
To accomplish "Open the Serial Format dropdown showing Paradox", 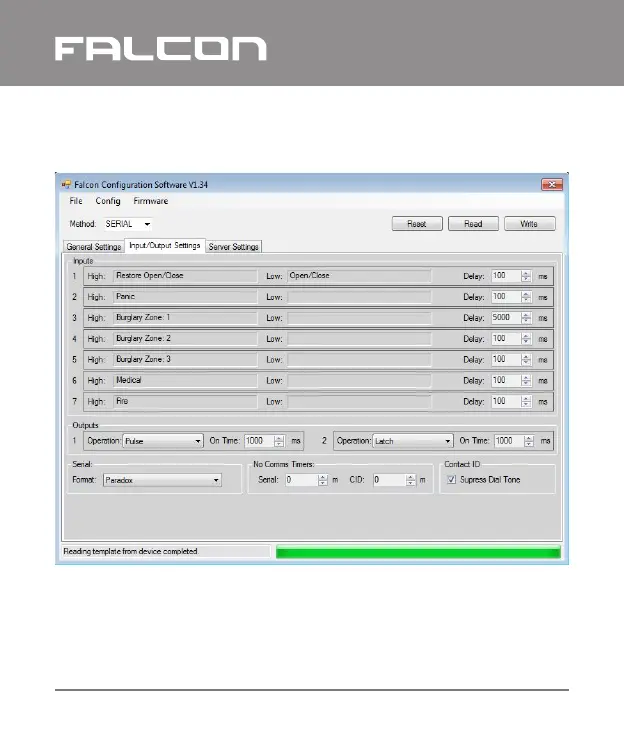I will [x=162, y=480].
